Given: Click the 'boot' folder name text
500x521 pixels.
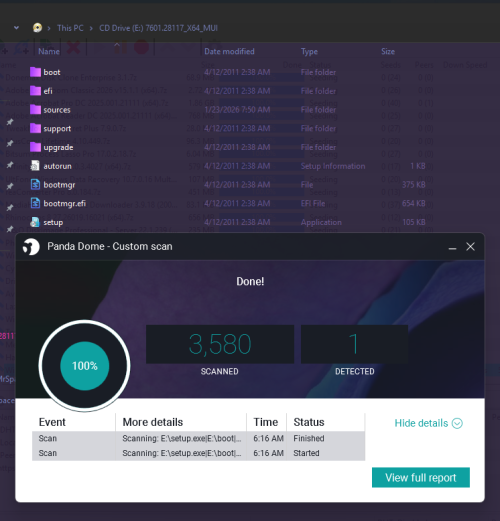Looking at the screenshot, I should (x=52, y=72).
